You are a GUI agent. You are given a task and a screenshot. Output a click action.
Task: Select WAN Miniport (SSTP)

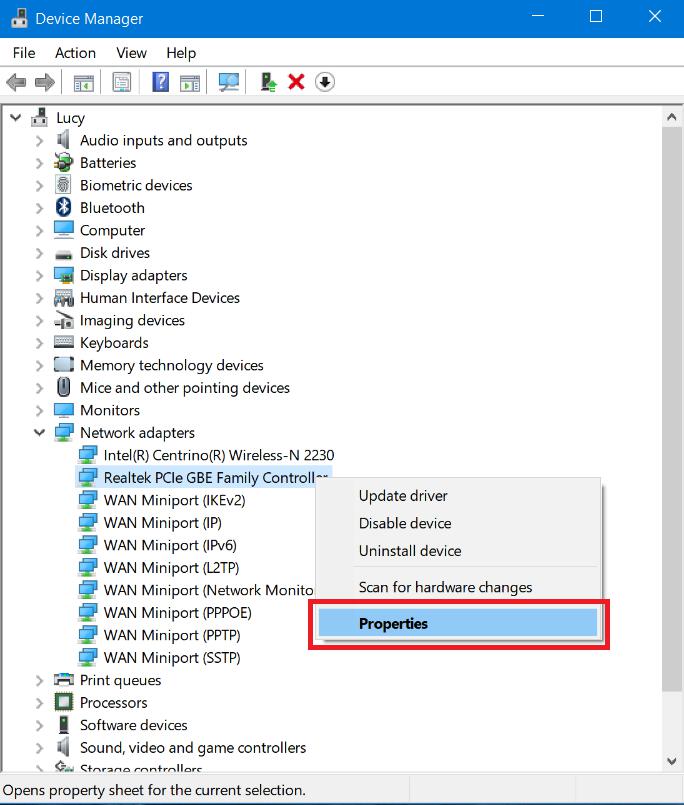coord(172,658)
